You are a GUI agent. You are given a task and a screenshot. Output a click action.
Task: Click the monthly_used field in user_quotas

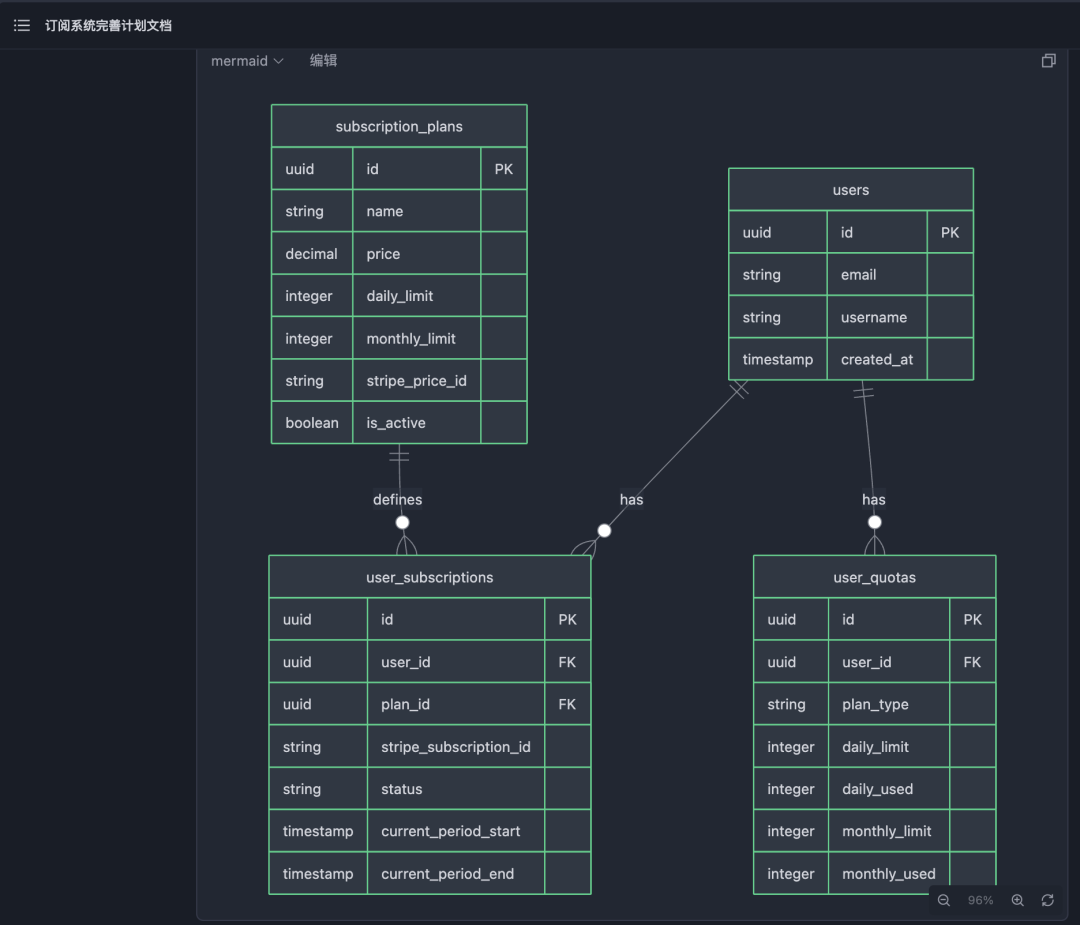tap(888, 873)
